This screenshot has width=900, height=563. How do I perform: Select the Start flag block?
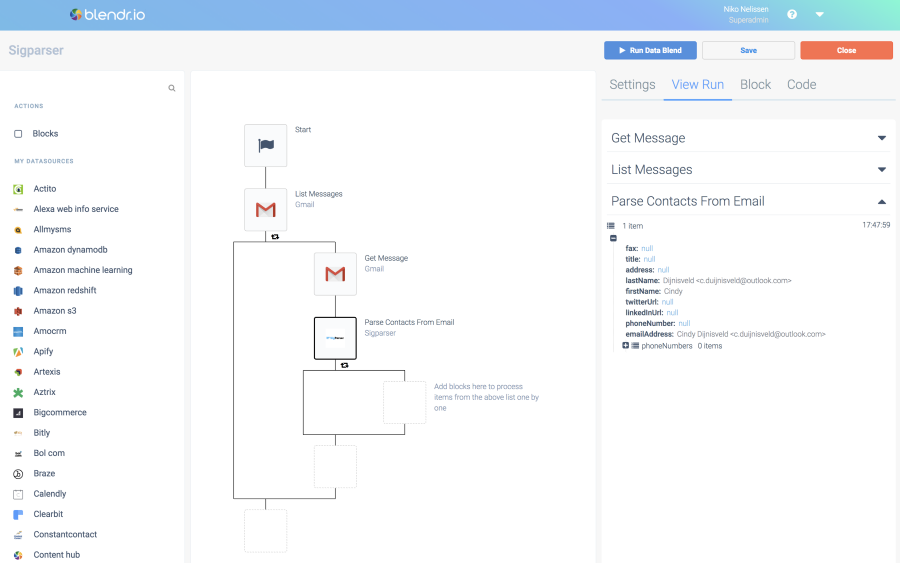click(266, 145)
